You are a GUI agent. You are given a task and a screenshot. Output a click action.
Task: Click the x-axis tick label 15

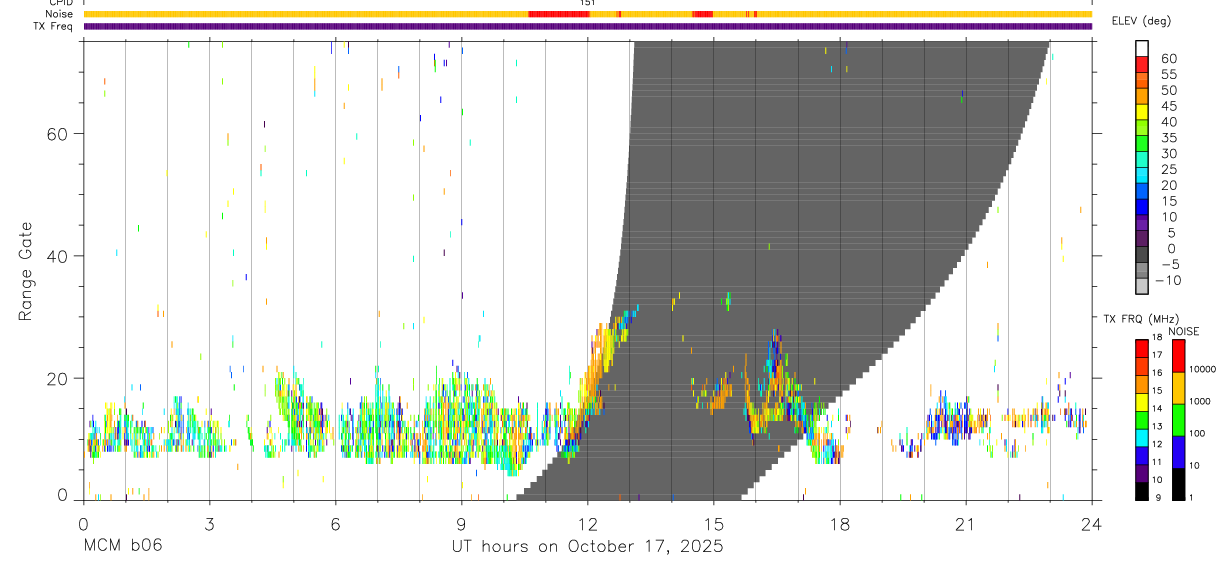(713, 525)
